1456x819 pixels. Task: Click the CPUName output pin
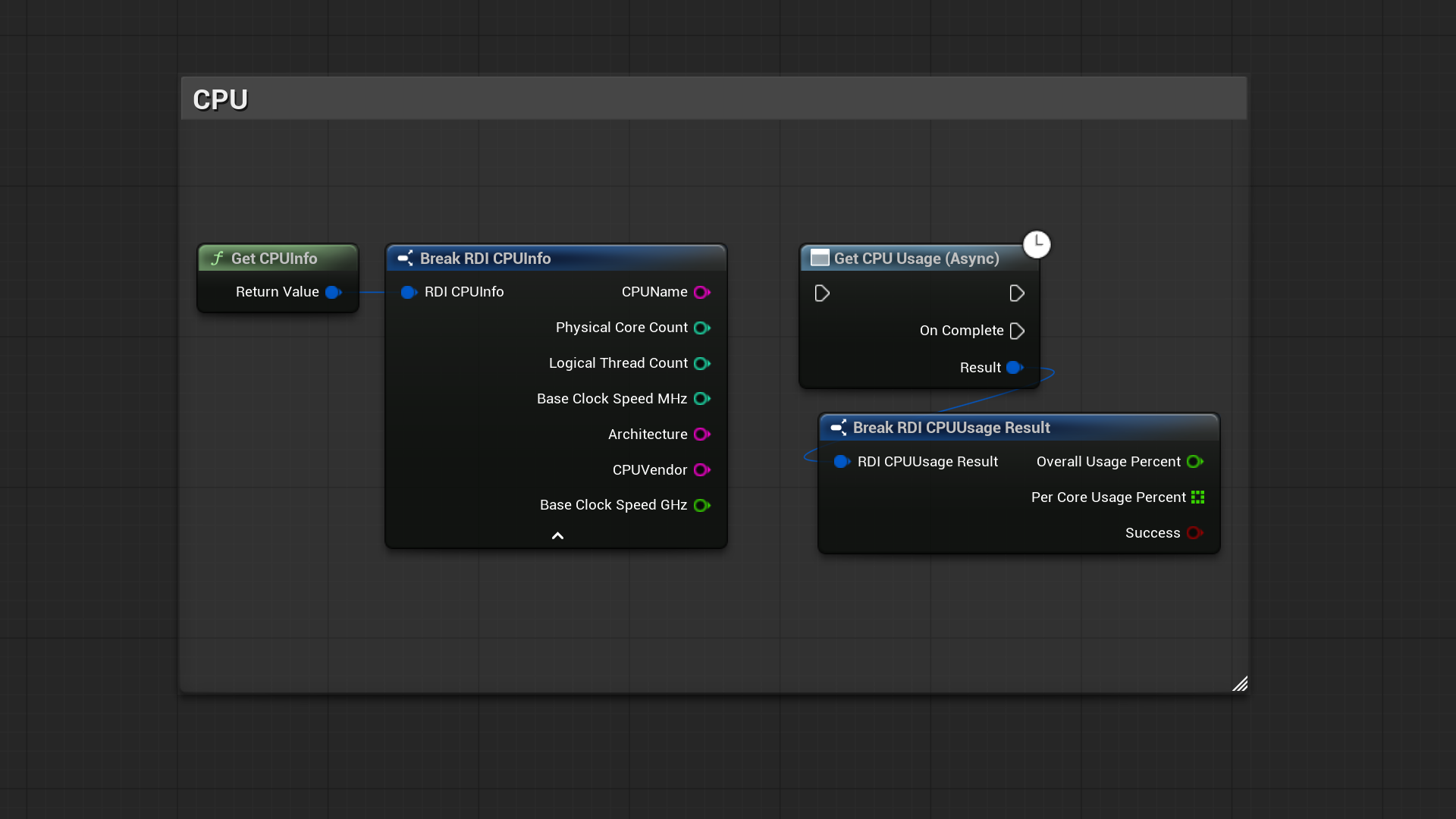tap(701, 292)
